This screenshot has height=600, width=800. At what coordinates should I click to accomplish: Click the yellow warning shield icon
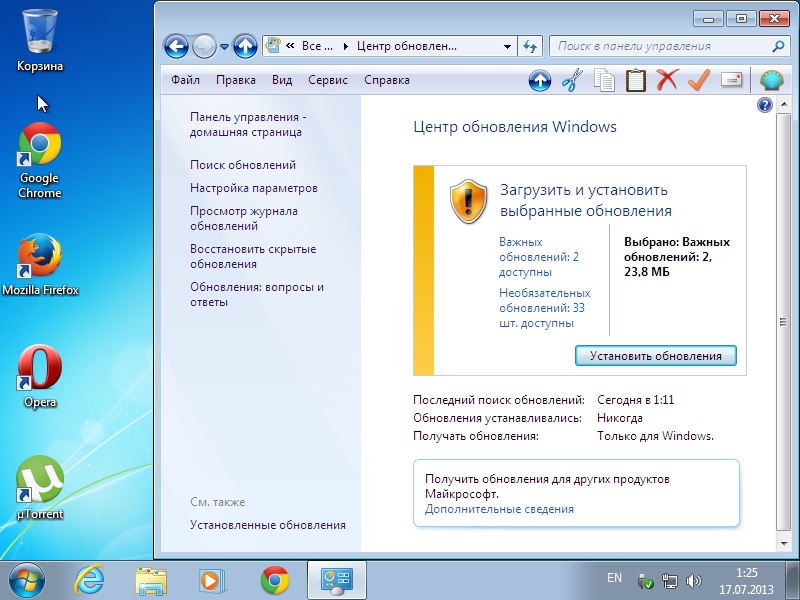click(468, 201)
